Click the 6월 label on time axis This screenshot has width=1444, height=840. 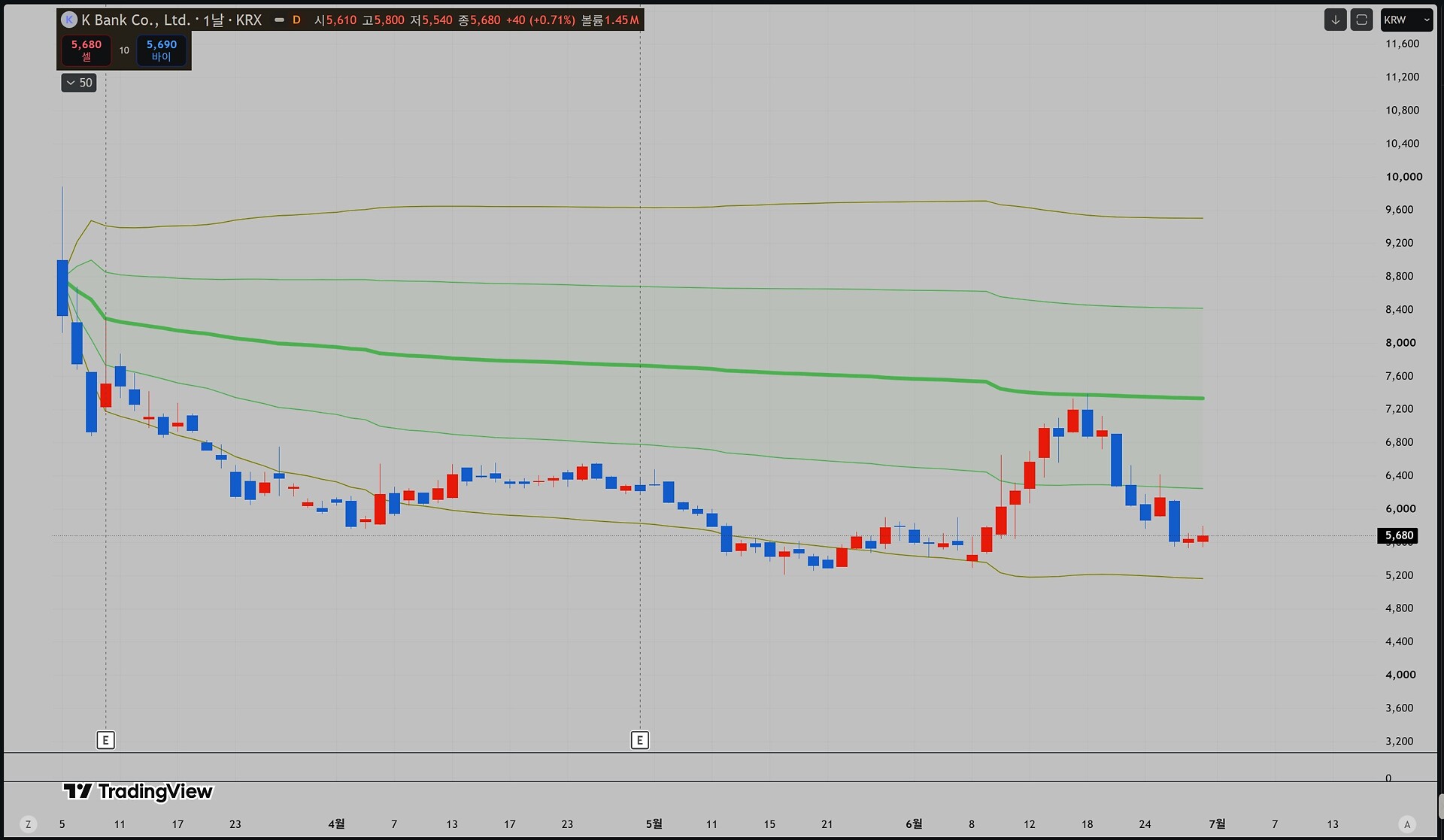pos(914,824)
